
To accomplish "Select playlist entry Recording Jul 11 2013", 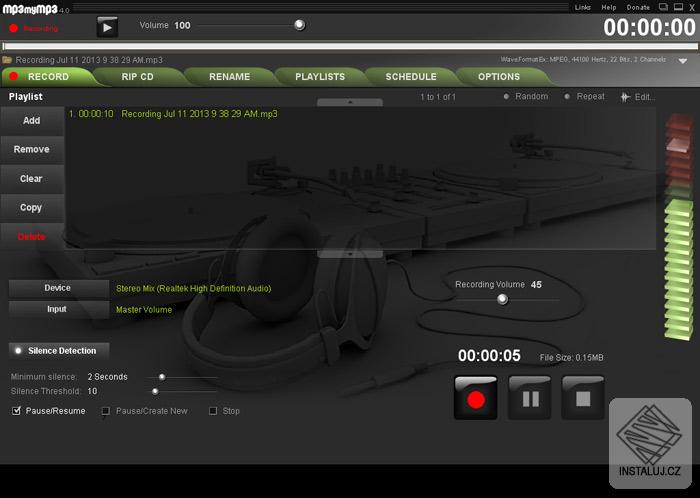I will pyautogui.click(x=173, y=114).
